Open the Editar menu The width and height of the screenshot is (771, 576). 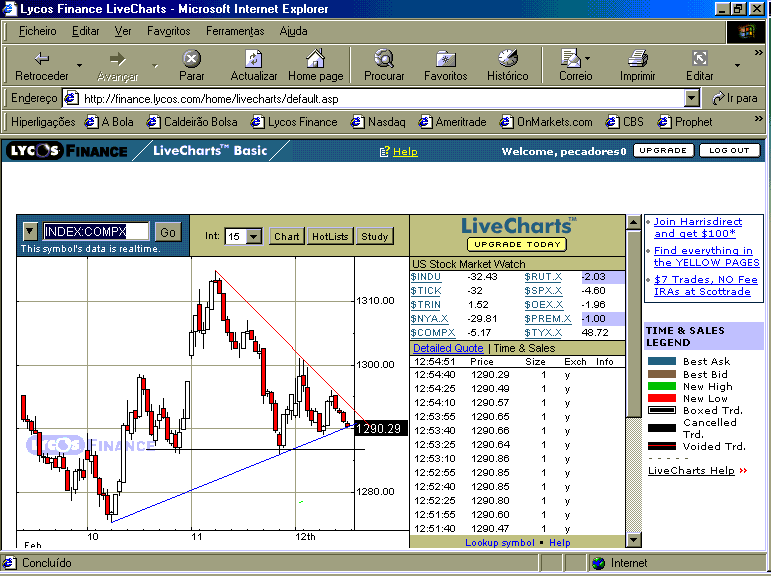pyautogui.click(x=86, y=31)
